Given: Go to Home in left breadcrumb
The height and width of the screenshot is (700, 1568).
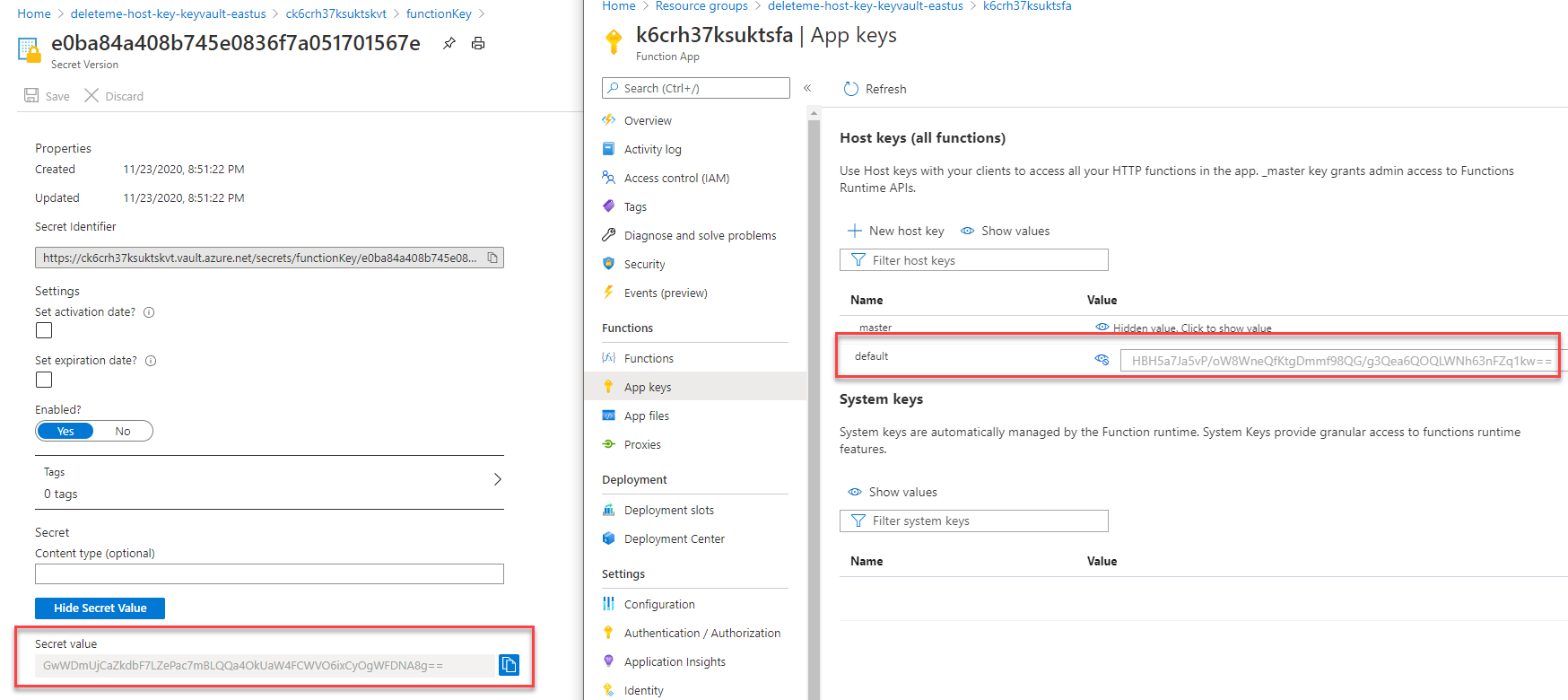Looking at the screenshot, I should (34, 13).
